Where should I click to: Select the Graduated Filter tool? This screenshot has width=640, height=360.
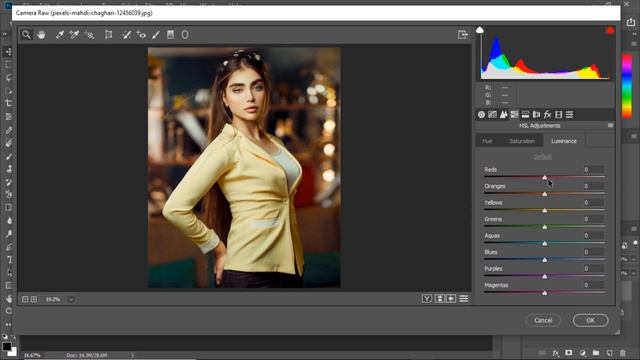pyautogui.click(x=171, y=35)
